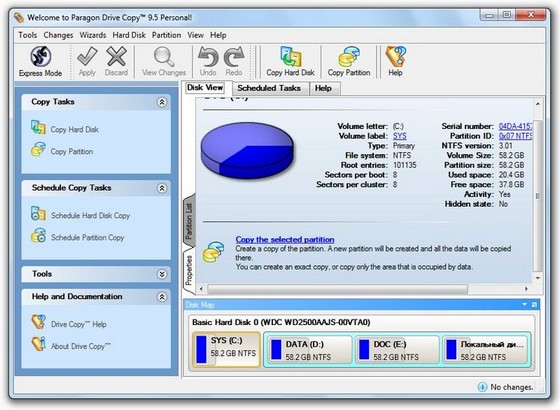Collapse the Schedule Copy Tasks panel

coord(162,188)
